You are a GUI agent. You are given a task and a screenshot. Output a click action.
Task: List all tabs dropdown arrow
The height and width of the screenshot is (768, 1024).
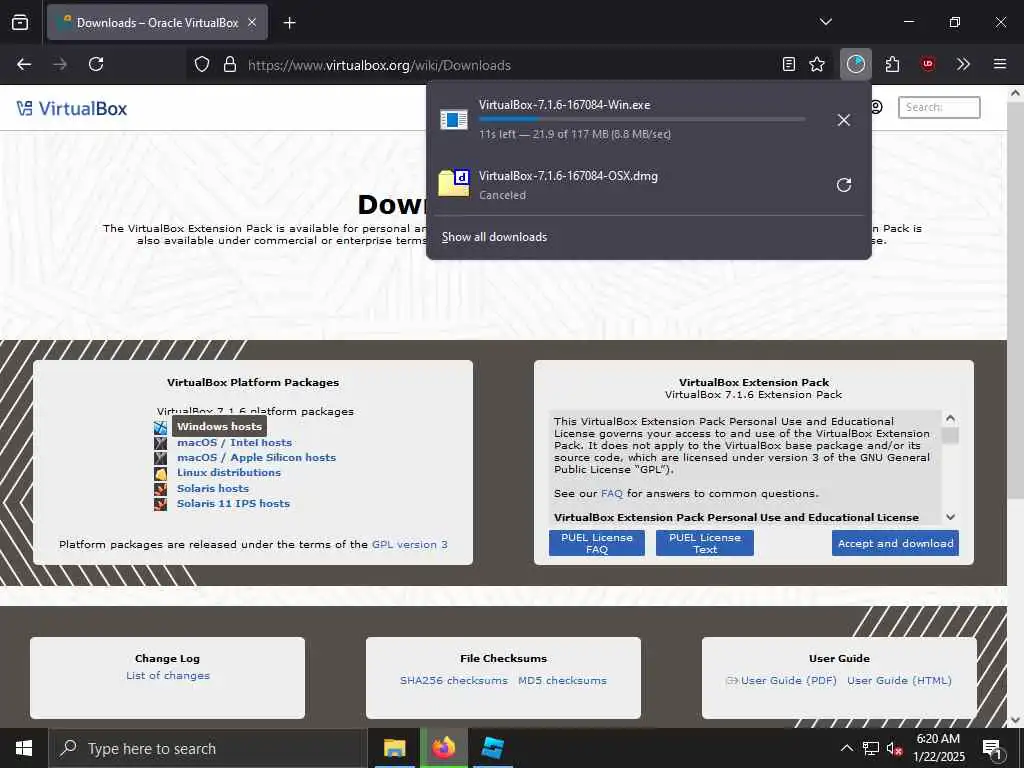[x=826, y=22]
